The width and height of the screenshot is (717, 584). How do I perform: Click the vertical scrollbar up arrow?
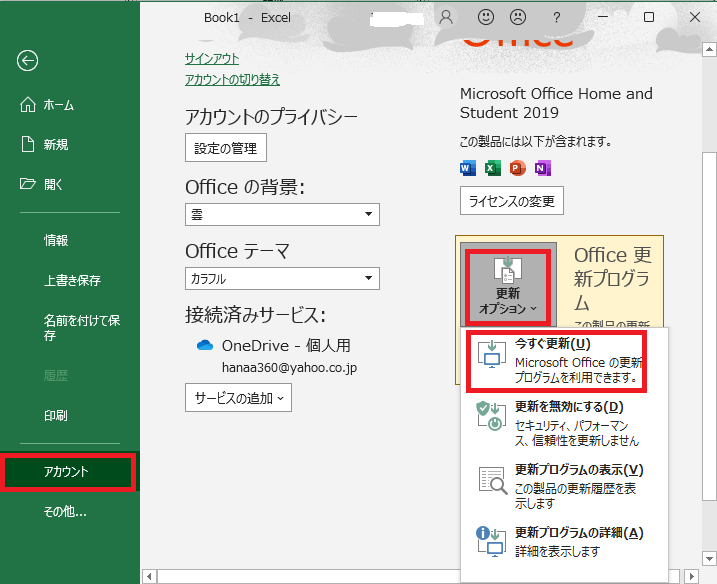click(x=709, y=49)
